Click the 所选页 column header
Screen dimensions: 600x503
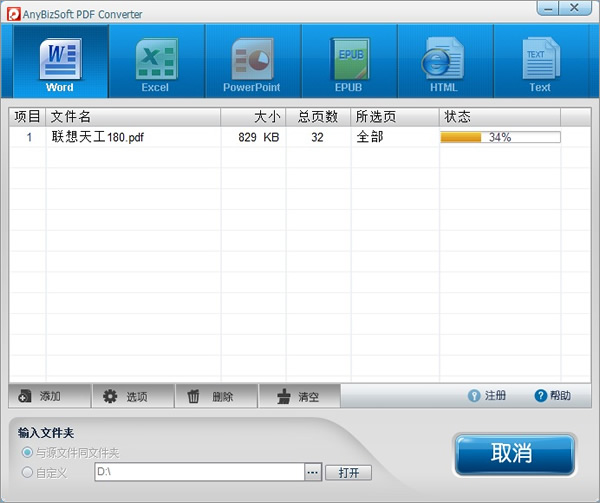[x=395, y=117]
